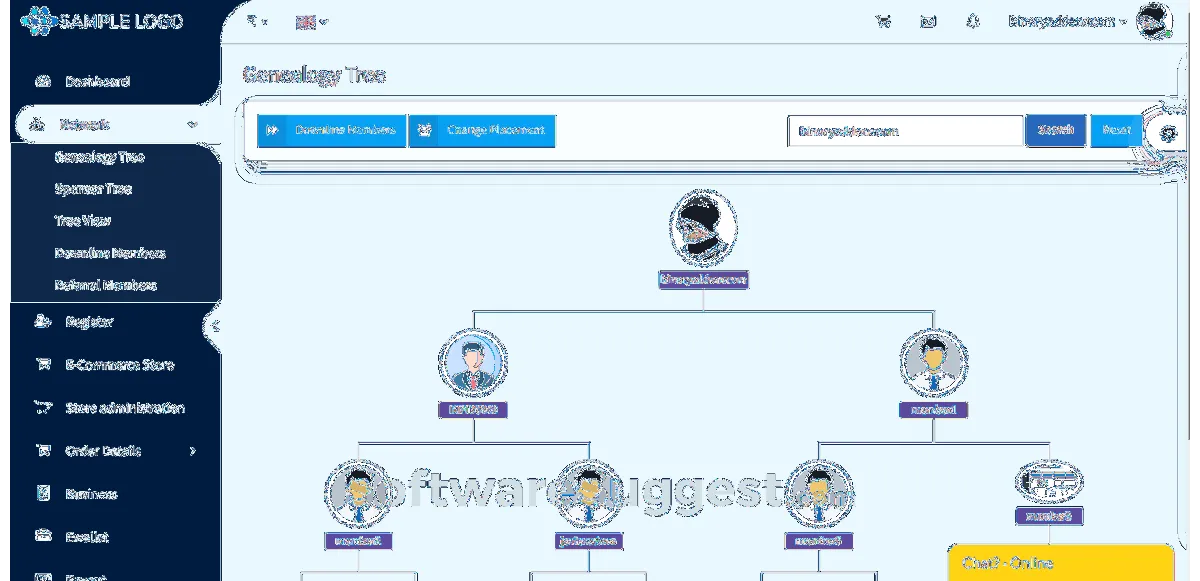Viewport: 1200px width, 581px height.
Task: Open the Dashboard sidebar item
Action: tap(97, 82)
